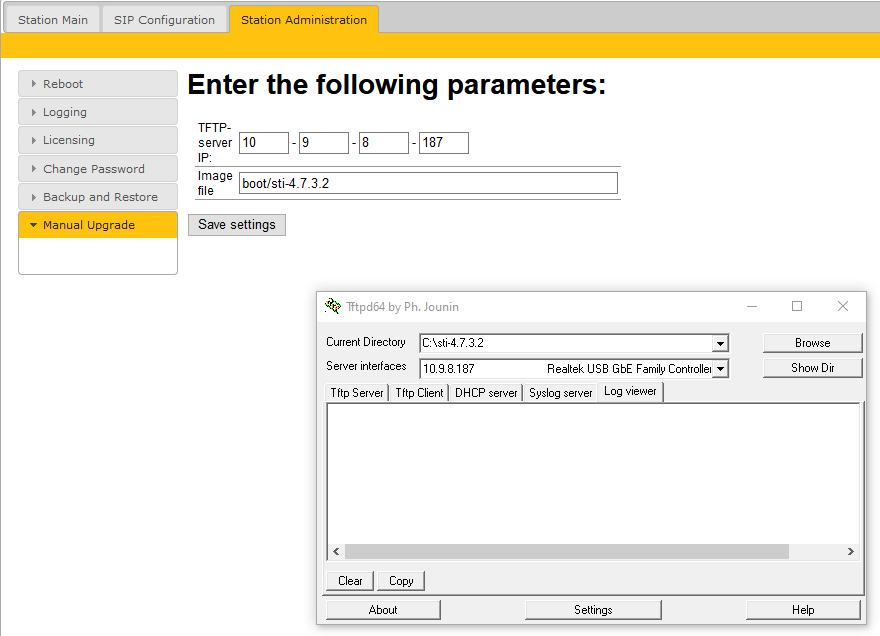Select the Tftp Server tab
This screenshot has height=636, width=880.
pos(357,393)
